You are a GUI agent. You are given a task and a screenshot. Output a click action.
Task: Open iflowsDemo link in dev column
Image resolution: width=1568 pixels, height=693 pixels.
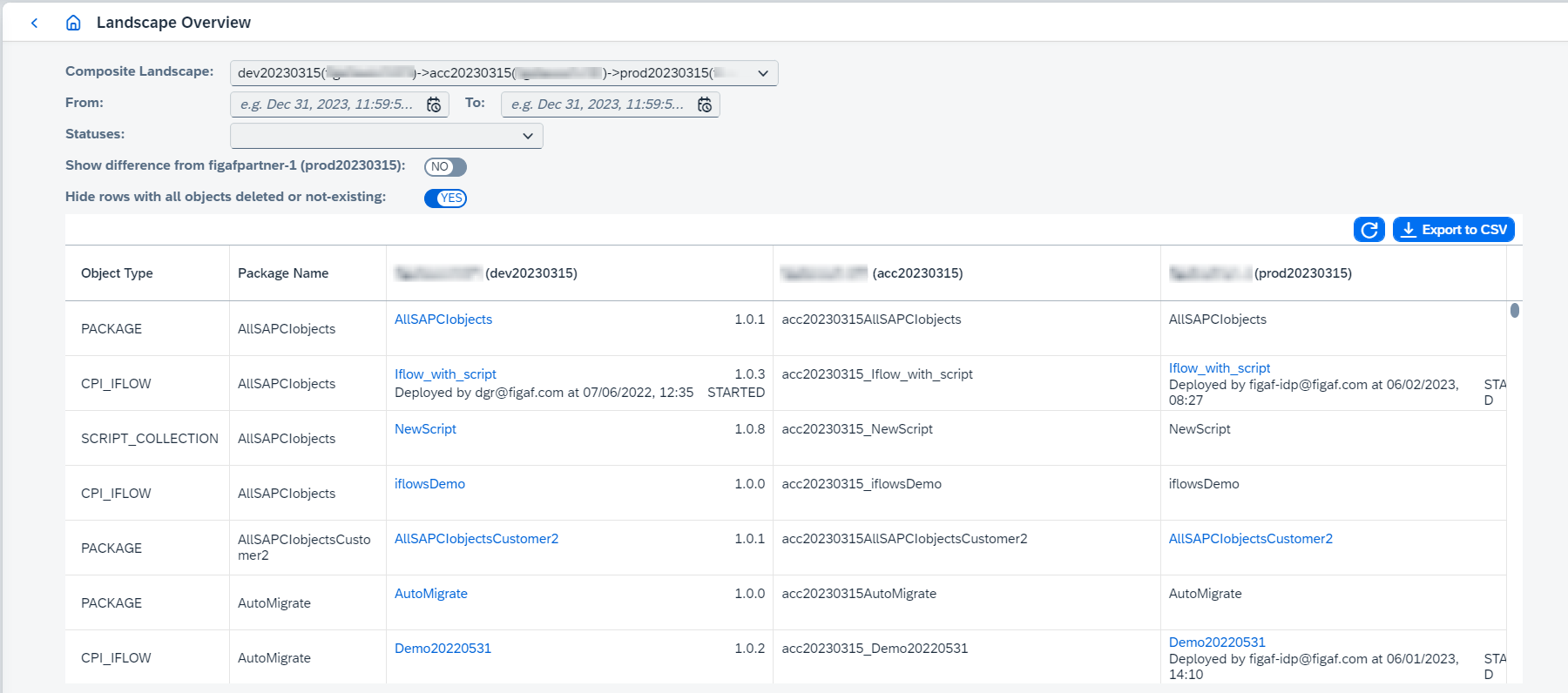tap(429, 484)
